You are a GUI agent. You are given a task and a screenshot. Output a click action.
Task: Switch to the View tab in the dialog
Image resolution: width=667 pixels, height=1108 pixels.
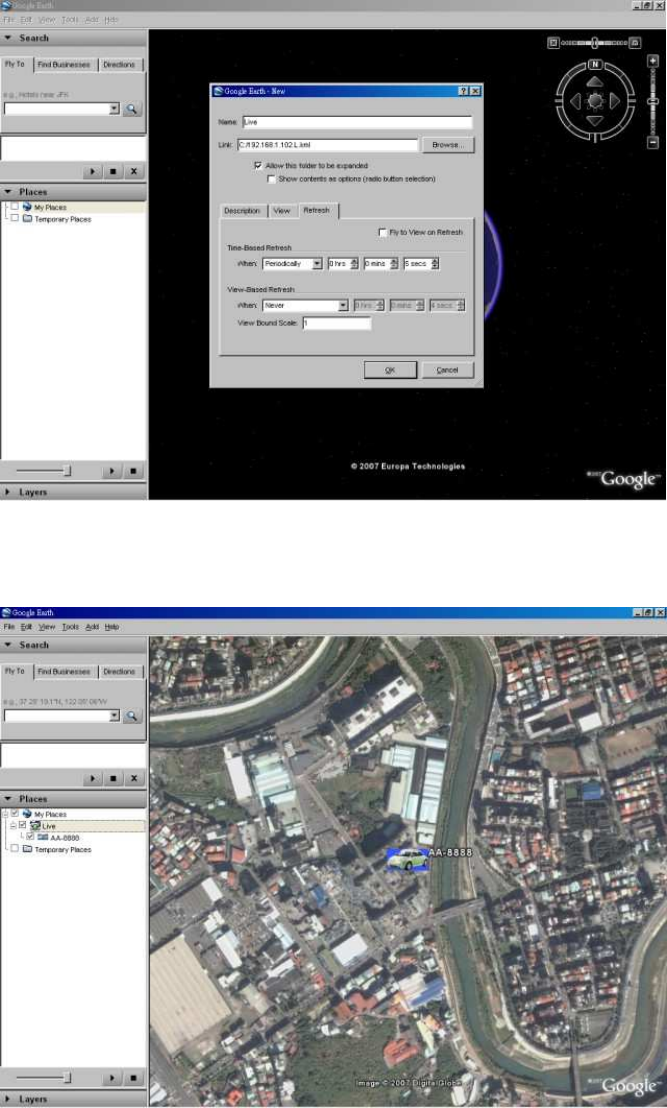tap(282, 211)
